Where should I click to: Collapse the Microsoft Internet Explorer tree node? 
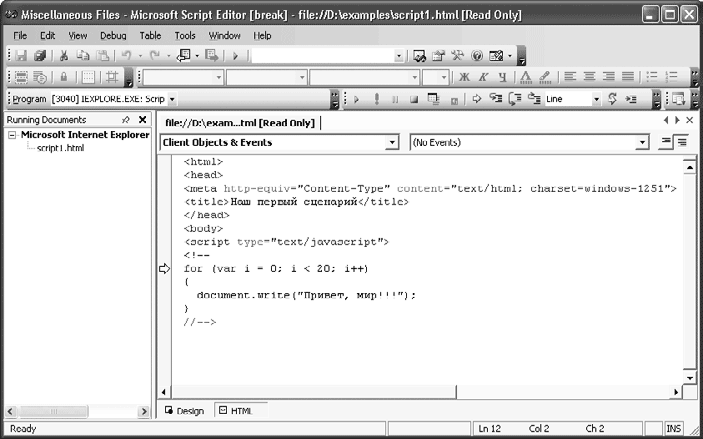12,135
